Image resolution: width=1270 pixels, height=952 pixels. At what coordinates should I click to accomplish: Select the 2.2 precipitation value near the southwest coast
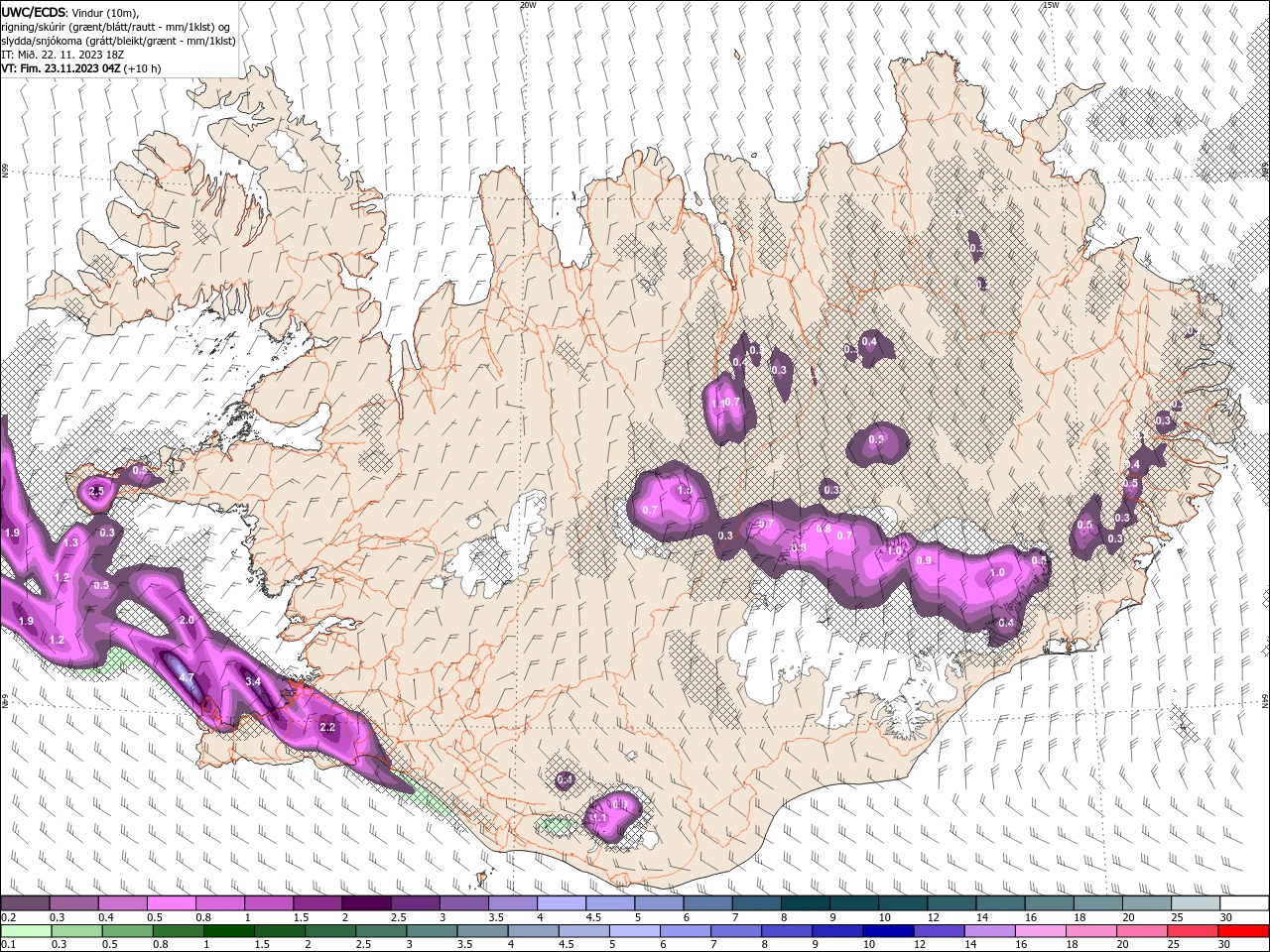point(328,727)
